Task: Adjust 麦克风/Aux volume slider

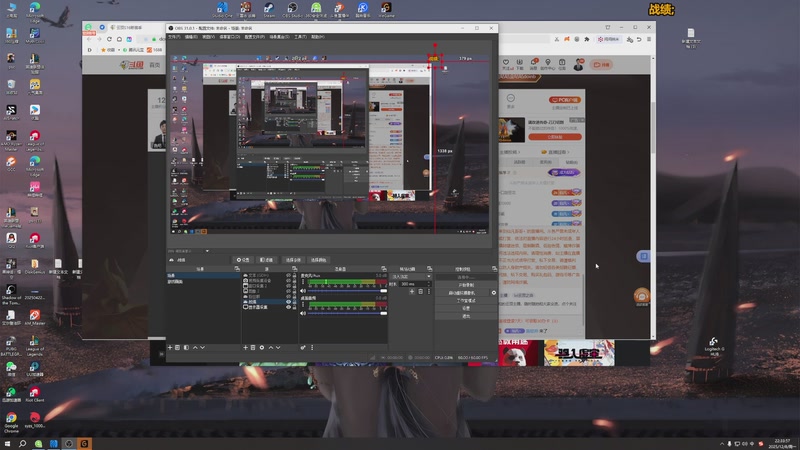Action: point(347,291)
